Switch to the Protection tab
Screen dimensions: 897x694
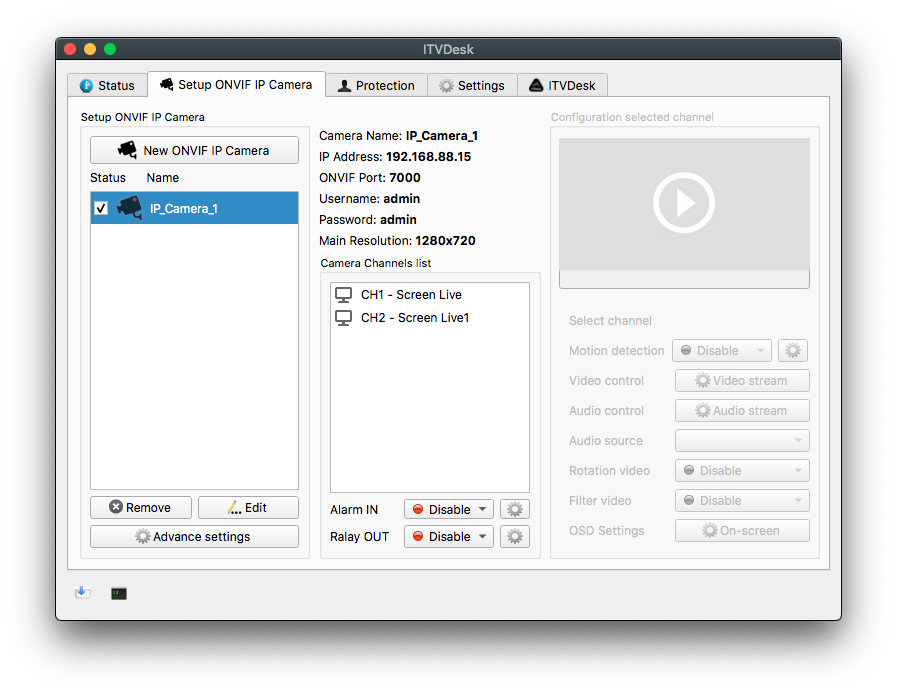coord(375,85)
